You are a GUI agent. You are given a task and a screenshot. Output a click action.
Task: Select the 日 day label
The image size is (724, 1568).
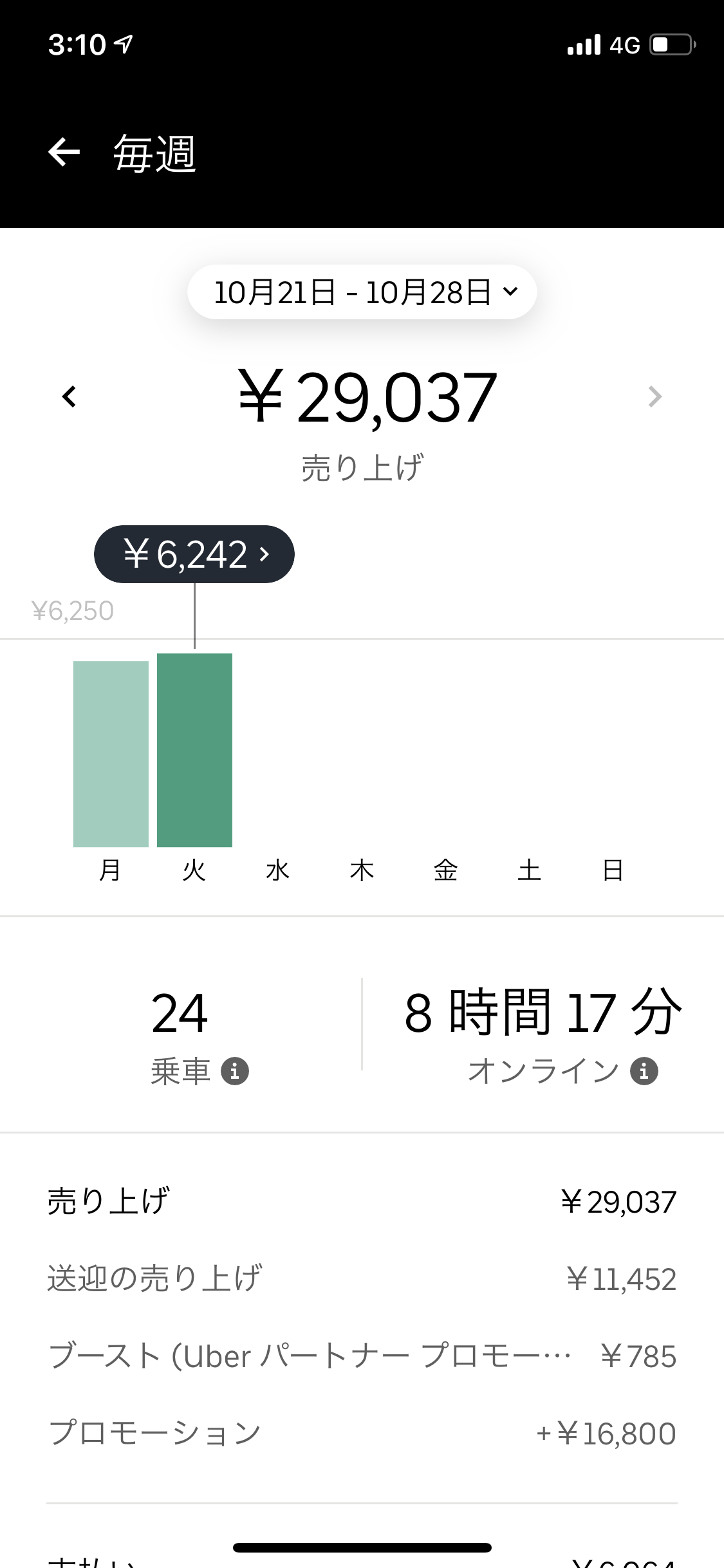tap(613, 870)
